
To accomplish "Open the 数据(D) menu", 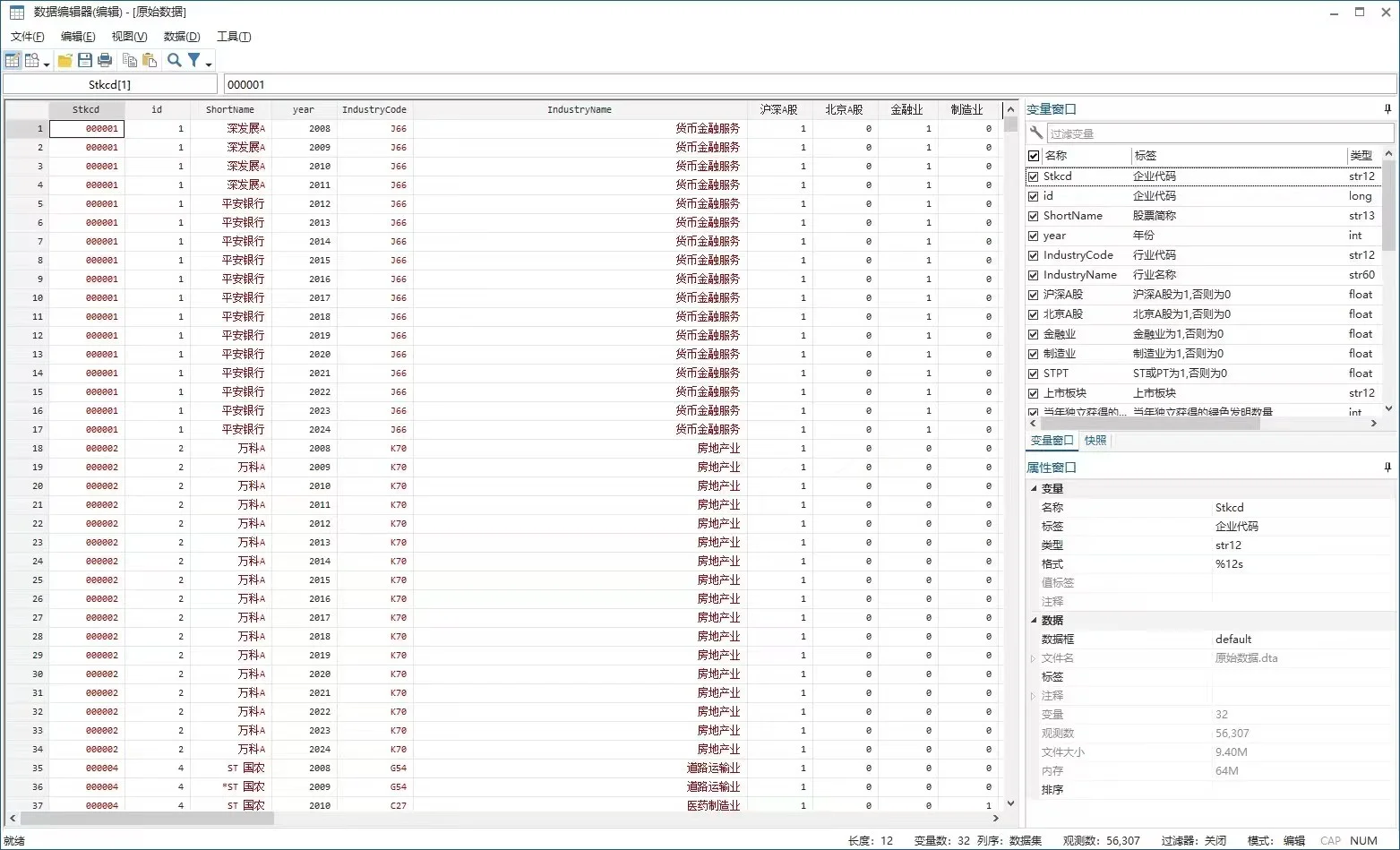I will click(x=182, y=37).
